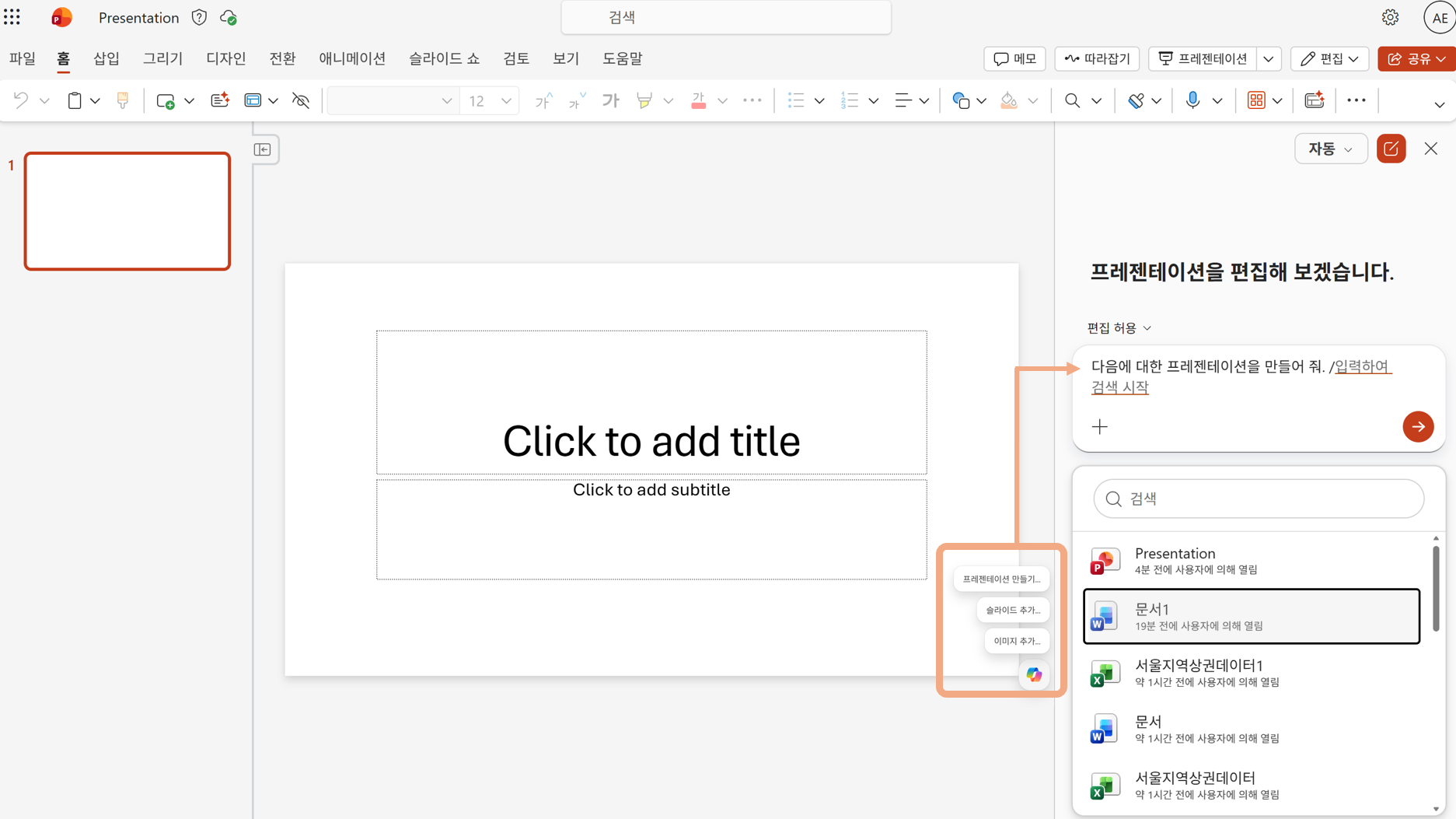
Task: Apply text highlight color
Action: coord(644,100)
